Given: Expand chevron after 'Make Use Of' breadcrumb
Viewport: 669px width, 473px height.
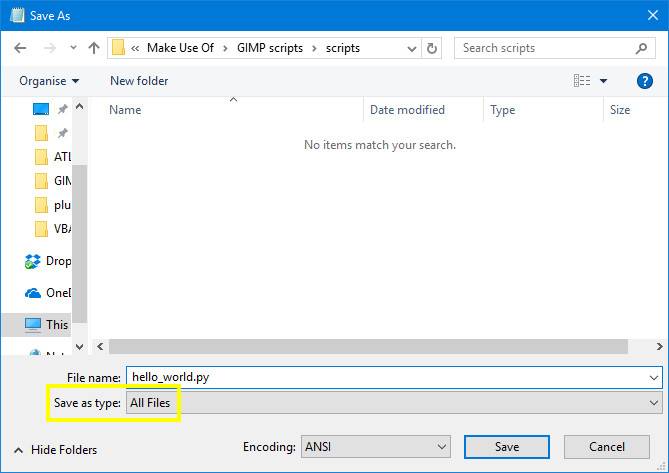Looking at the screenshot, I should pyautogui.click(x=225, y=48).
